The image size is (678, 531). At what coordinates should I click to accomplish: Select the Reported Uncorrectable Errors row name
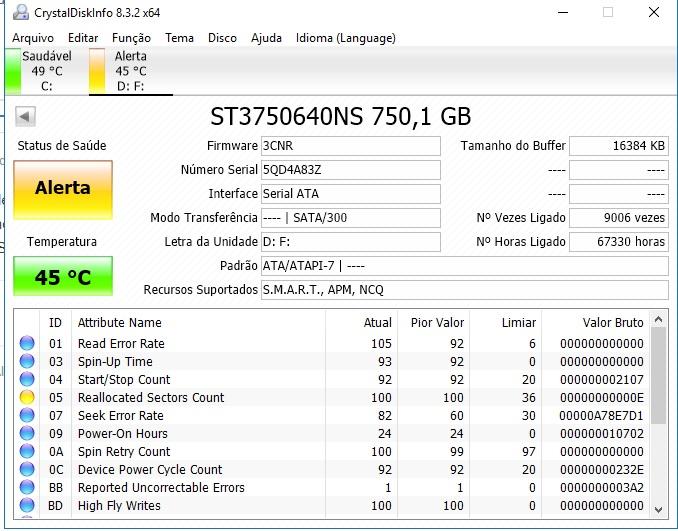point(161,488)
